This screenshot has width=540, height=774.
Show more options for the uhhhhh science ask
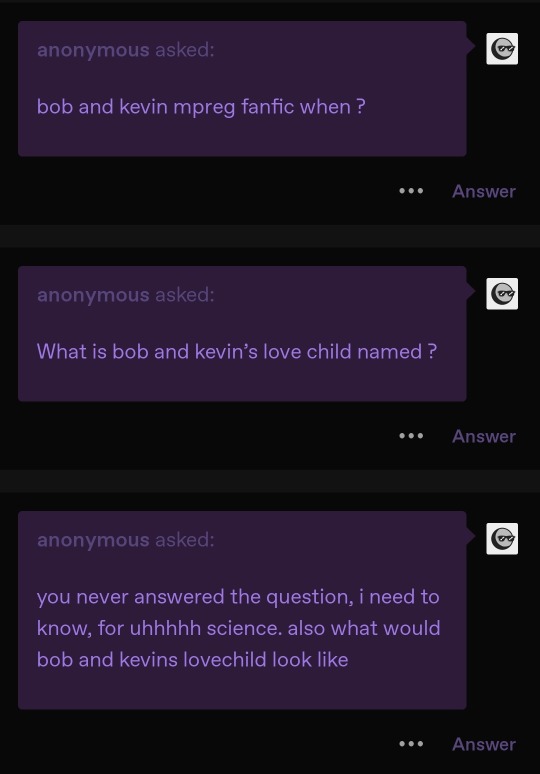(411, 744)
